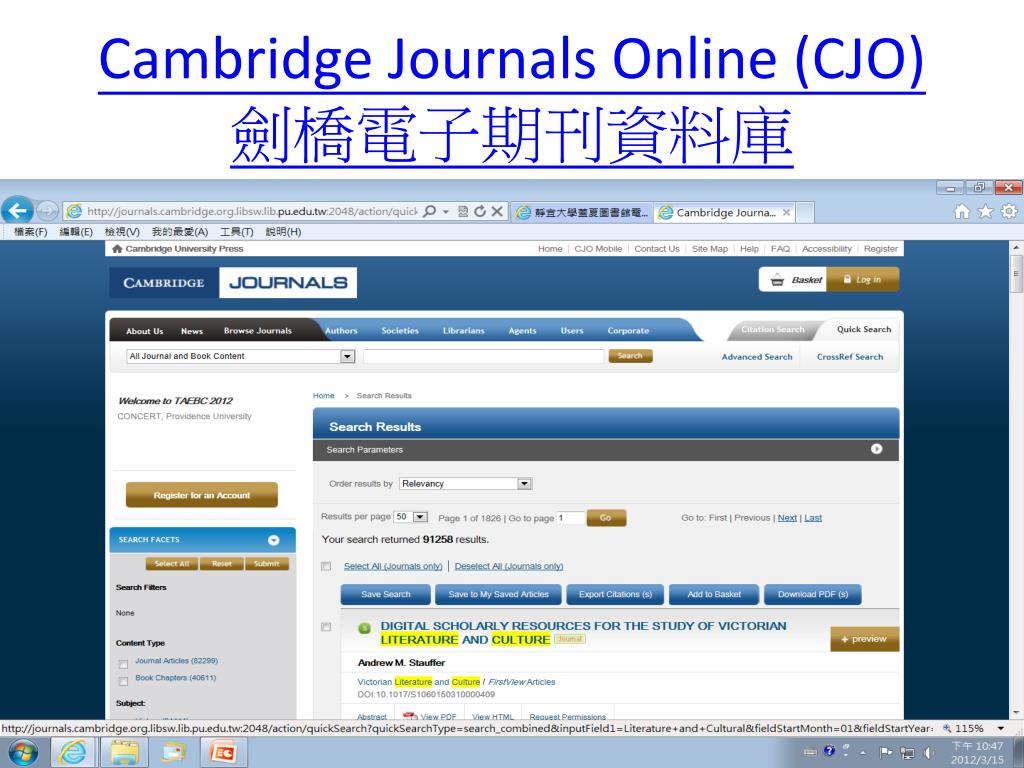Viewport: 1024px width, 768px height.
Task: Collapse the Search Facets panel arrow
Action: click(x=274, y=540)
